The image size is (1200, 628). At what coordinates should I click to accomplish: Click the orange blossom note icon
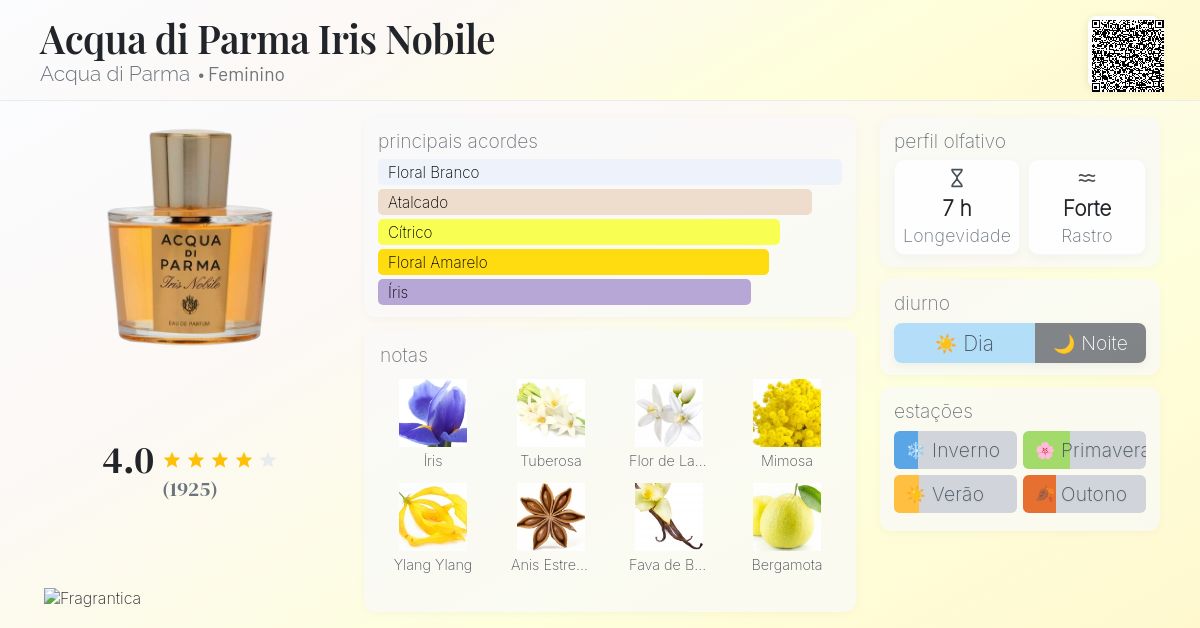pos(668,412)
